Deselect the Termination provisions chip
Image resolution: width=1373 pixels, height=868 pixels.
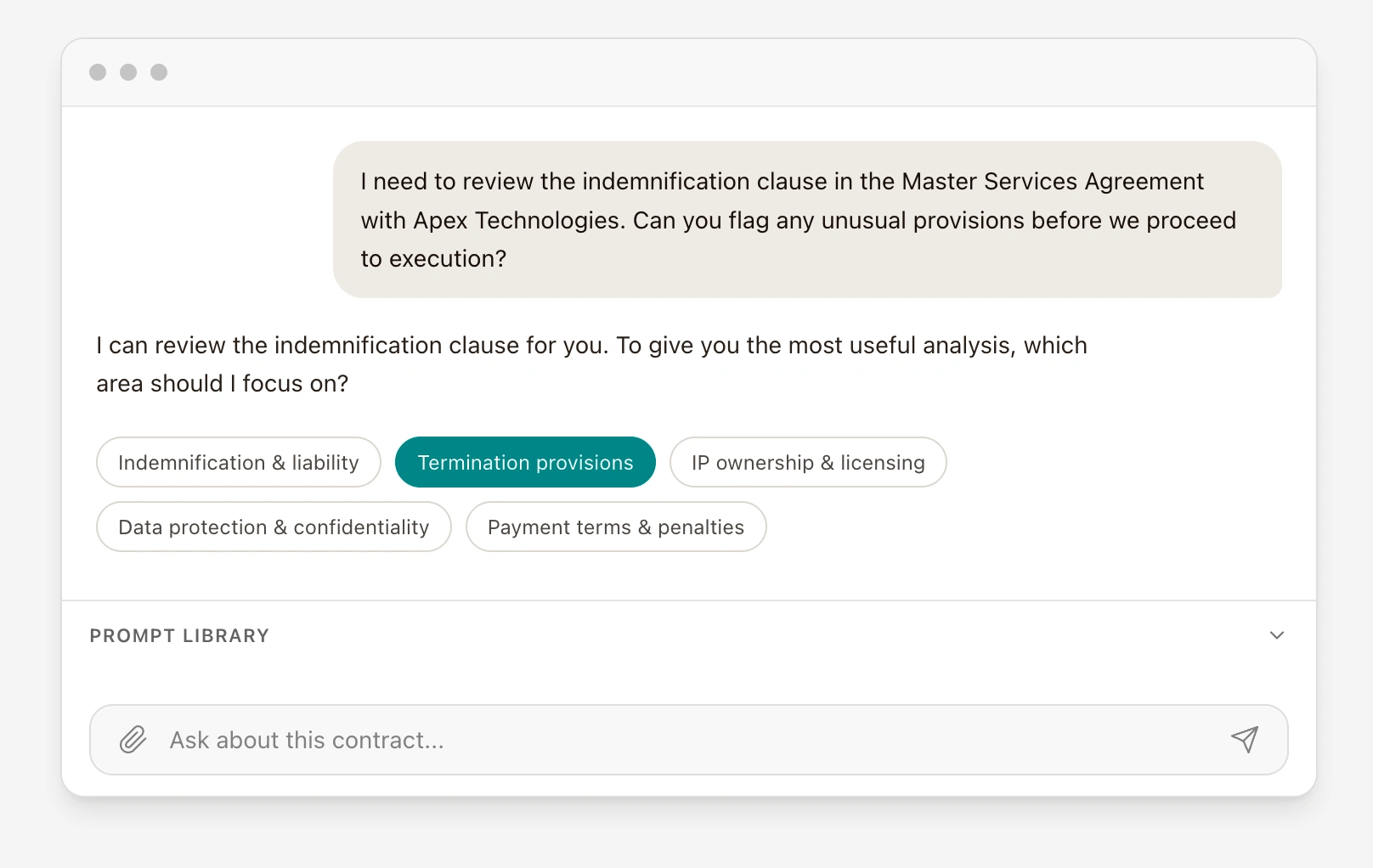coord(525,463)
